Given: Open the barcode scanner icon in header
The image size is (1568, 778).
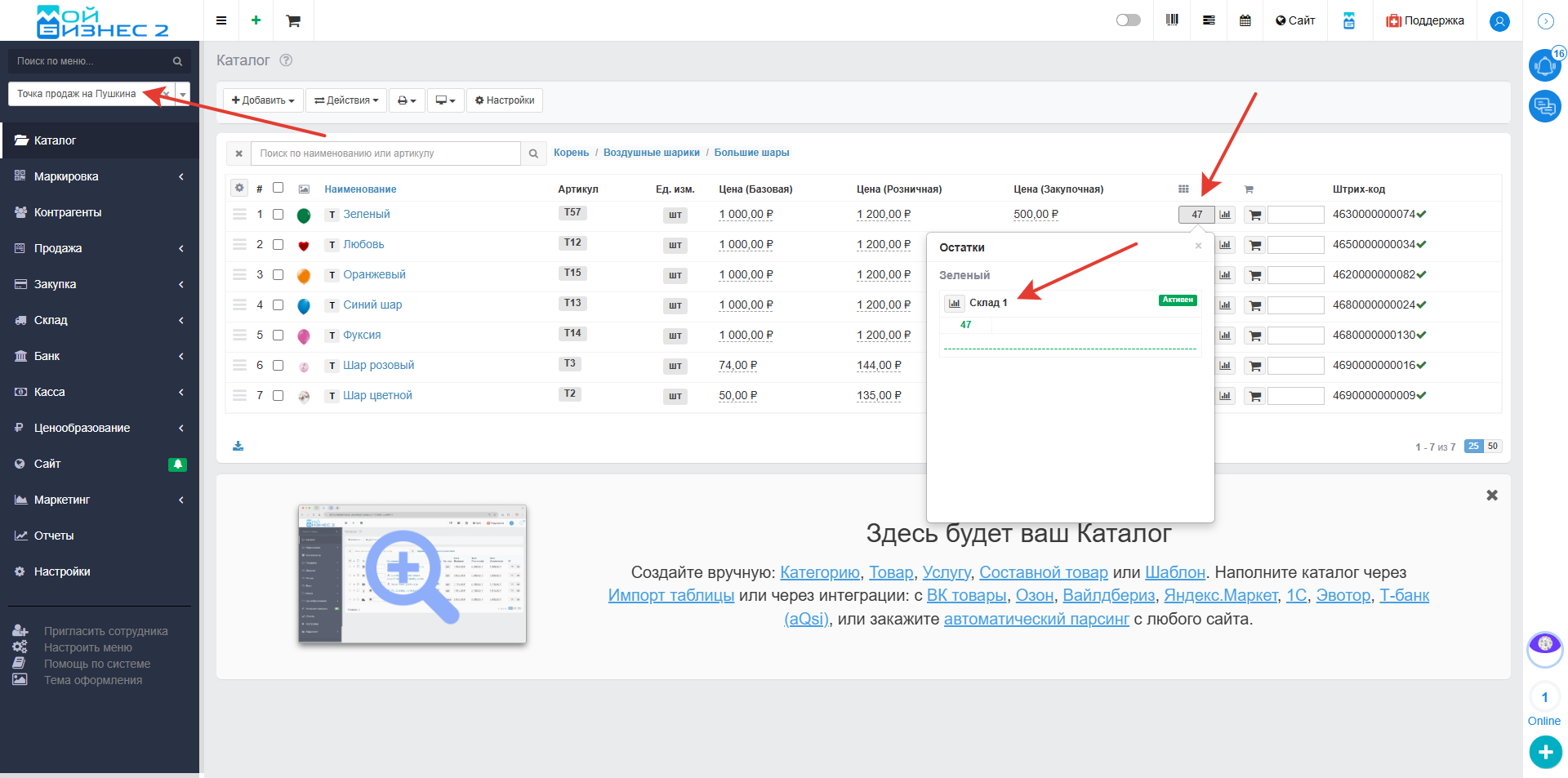Looking at the screenshot, I should tap(1172, 20).
